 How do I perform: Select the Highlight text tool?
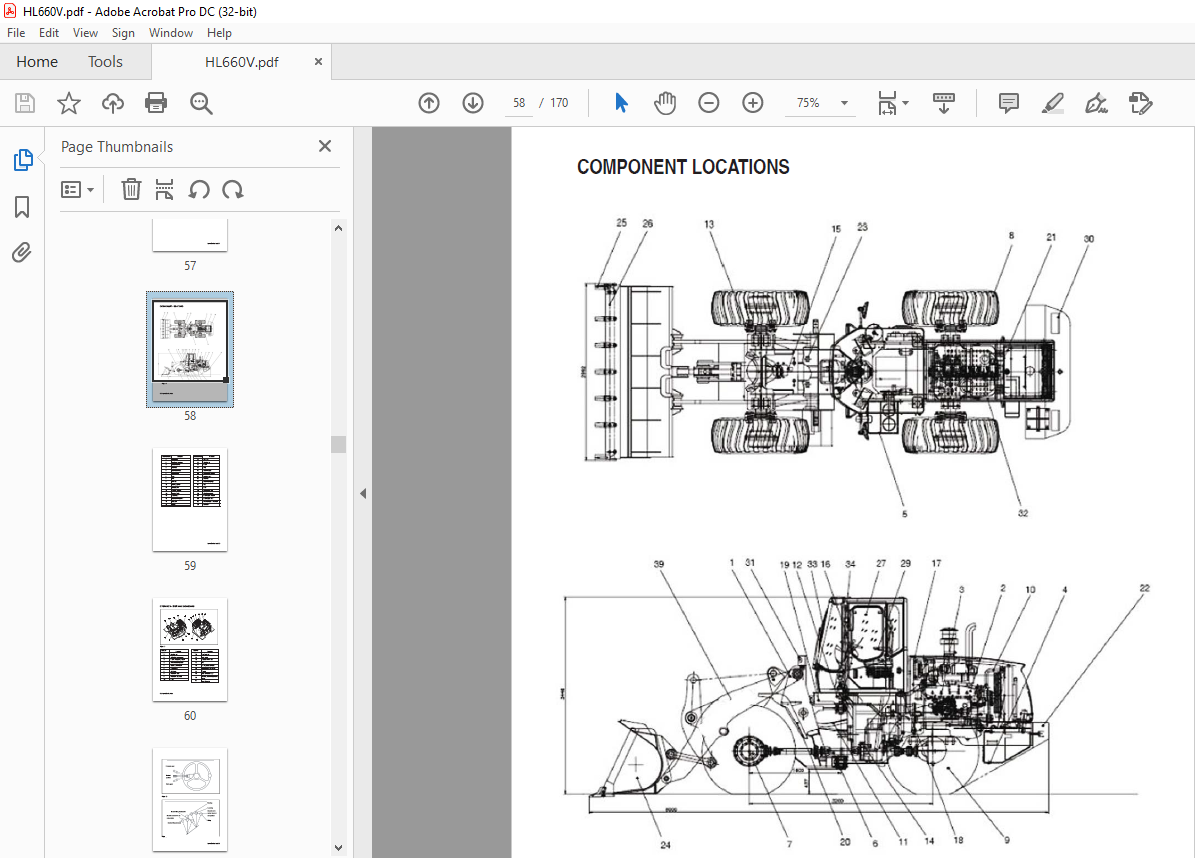(x=1052, y=103)
